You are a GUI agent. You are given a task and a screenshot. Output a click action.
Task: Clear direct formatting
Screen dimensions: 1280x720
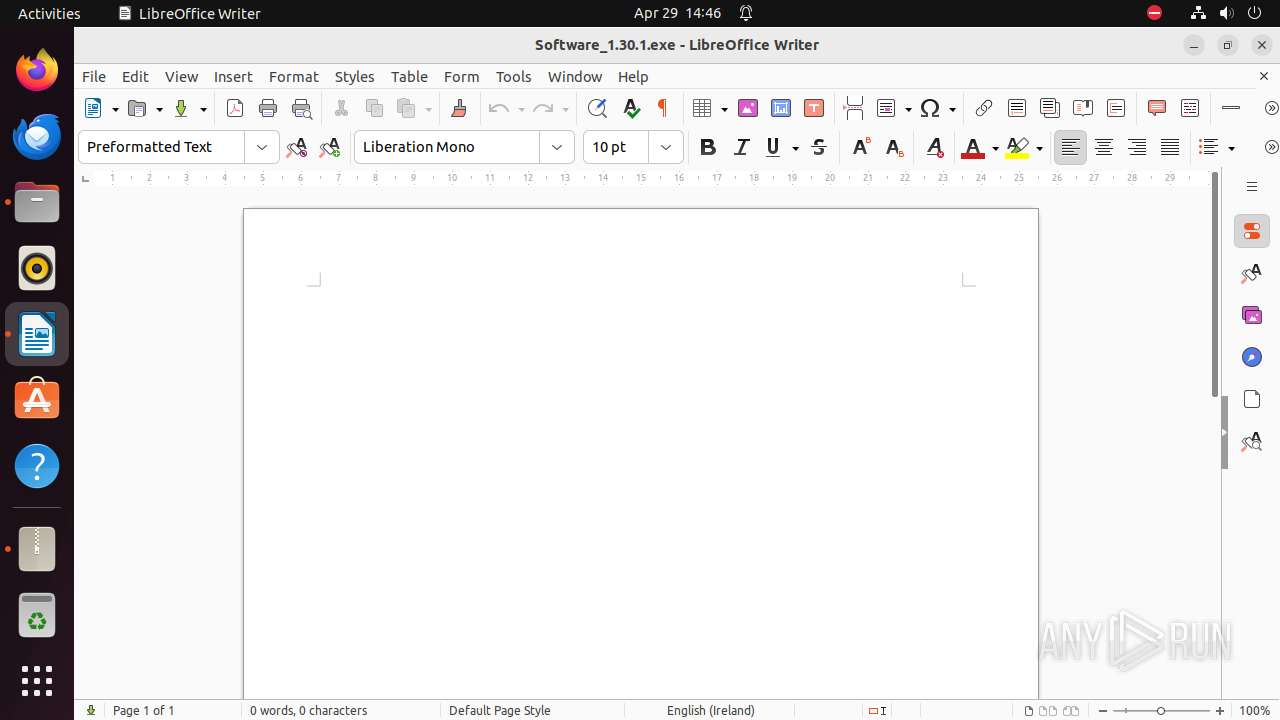coord(935,147)
